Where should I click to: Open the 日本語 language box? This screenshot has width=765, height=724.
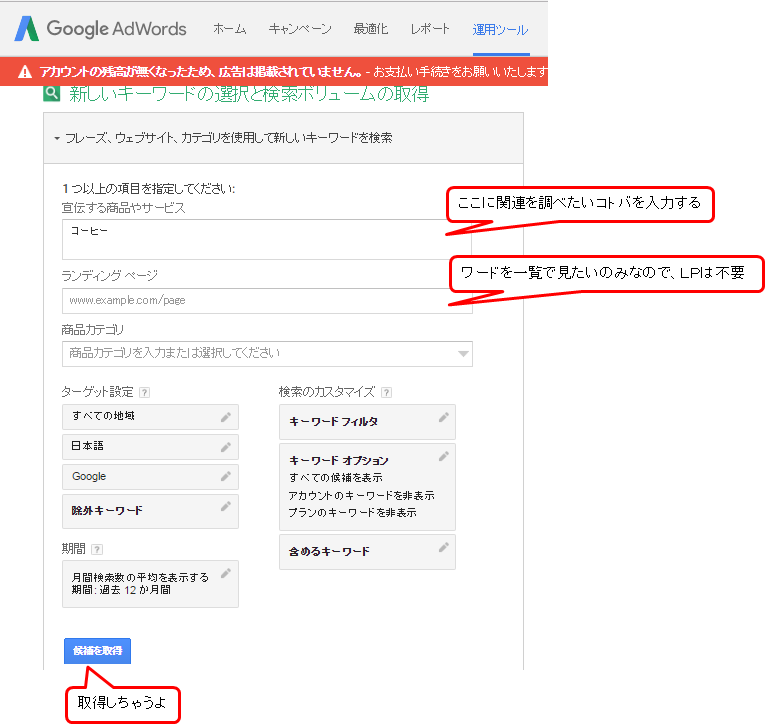click(x=150, y=446)
